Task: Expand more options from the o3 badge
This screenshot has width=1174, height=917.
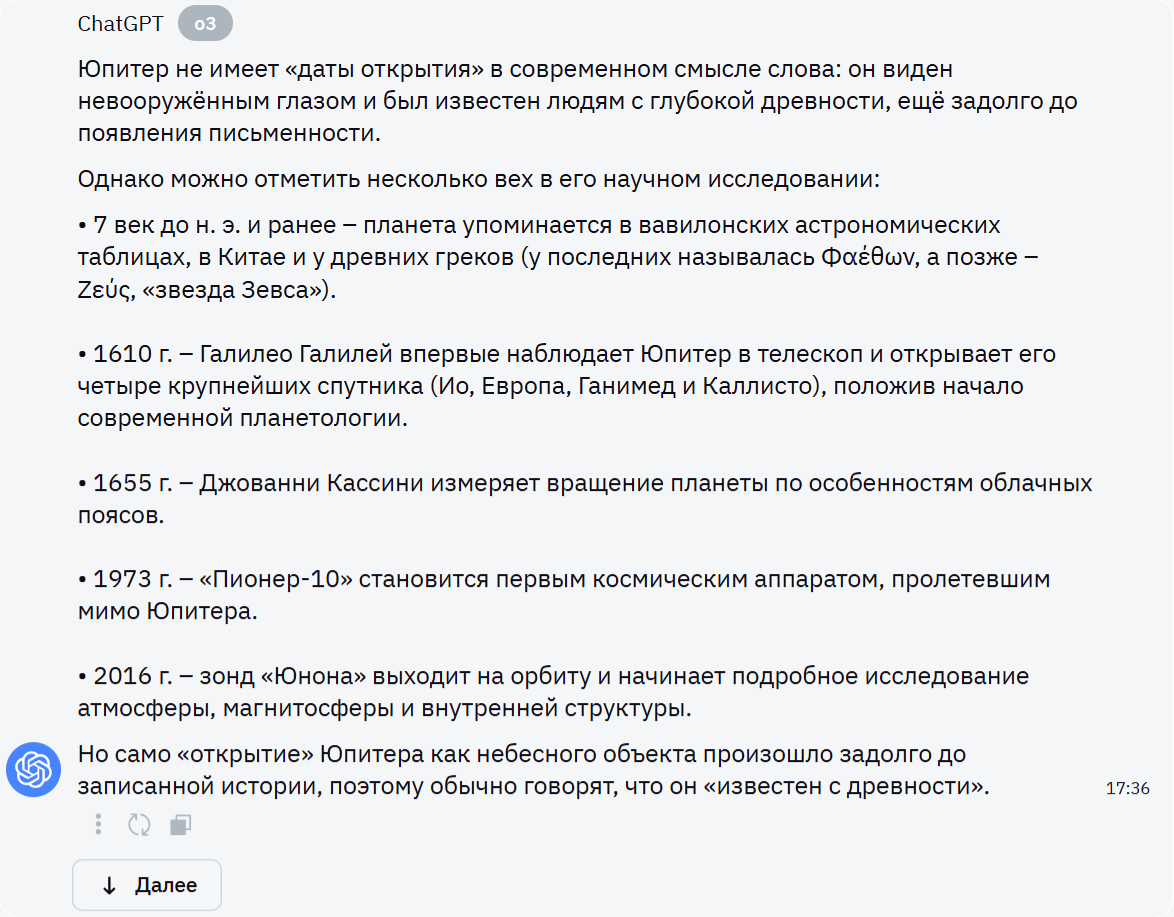Action: click(204, 23)
